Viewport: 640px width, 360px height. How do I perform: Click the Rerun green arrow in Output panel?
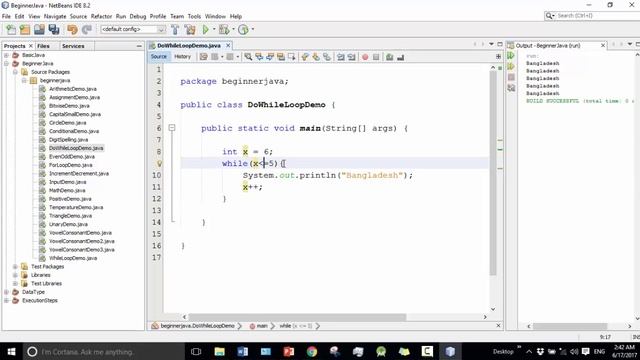click(x=511, y=56)
